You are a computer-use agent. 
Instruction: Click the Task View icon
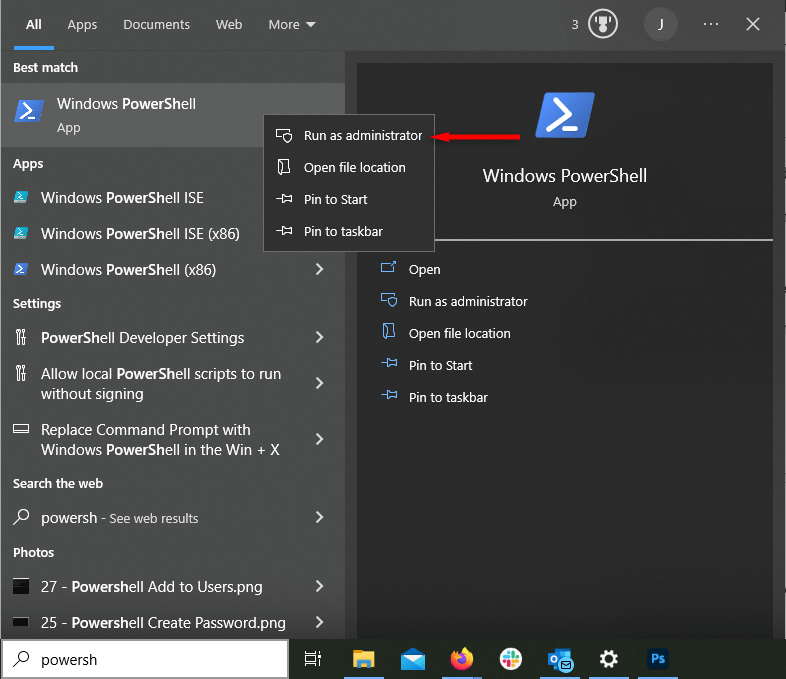click(313, 659)
